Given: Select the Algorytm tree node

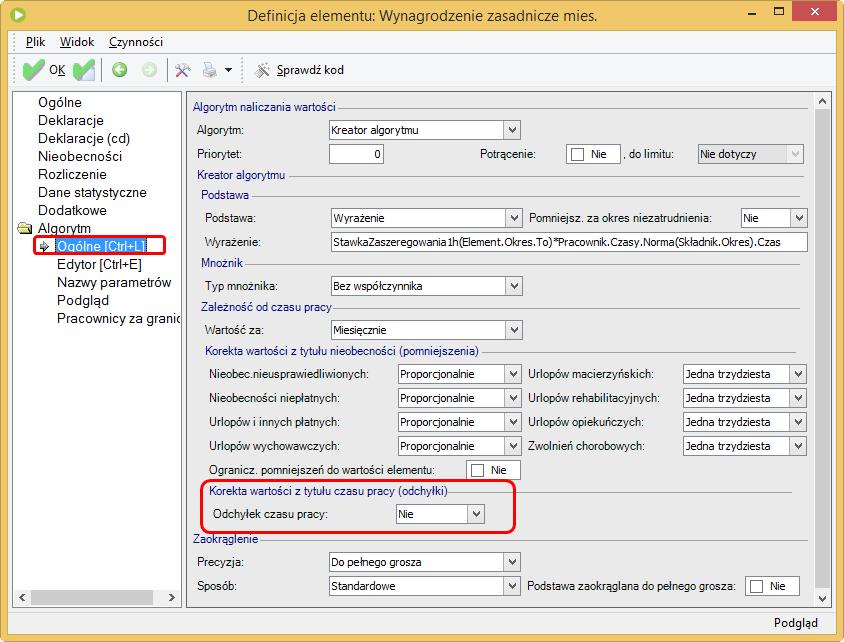Looking at the screenshot, I should (64, 228).
